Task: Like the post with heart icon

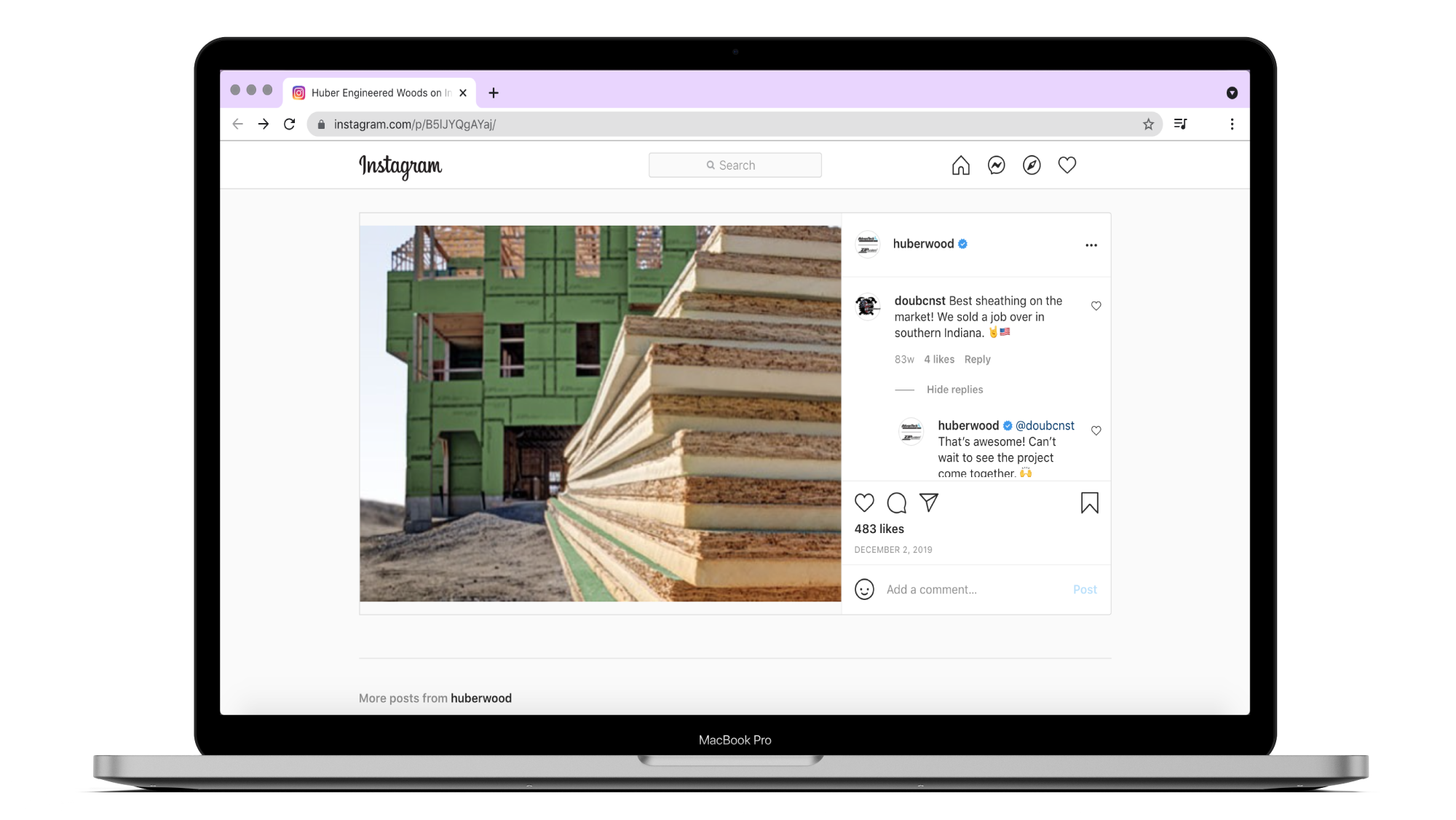Action: coord(864,502)
